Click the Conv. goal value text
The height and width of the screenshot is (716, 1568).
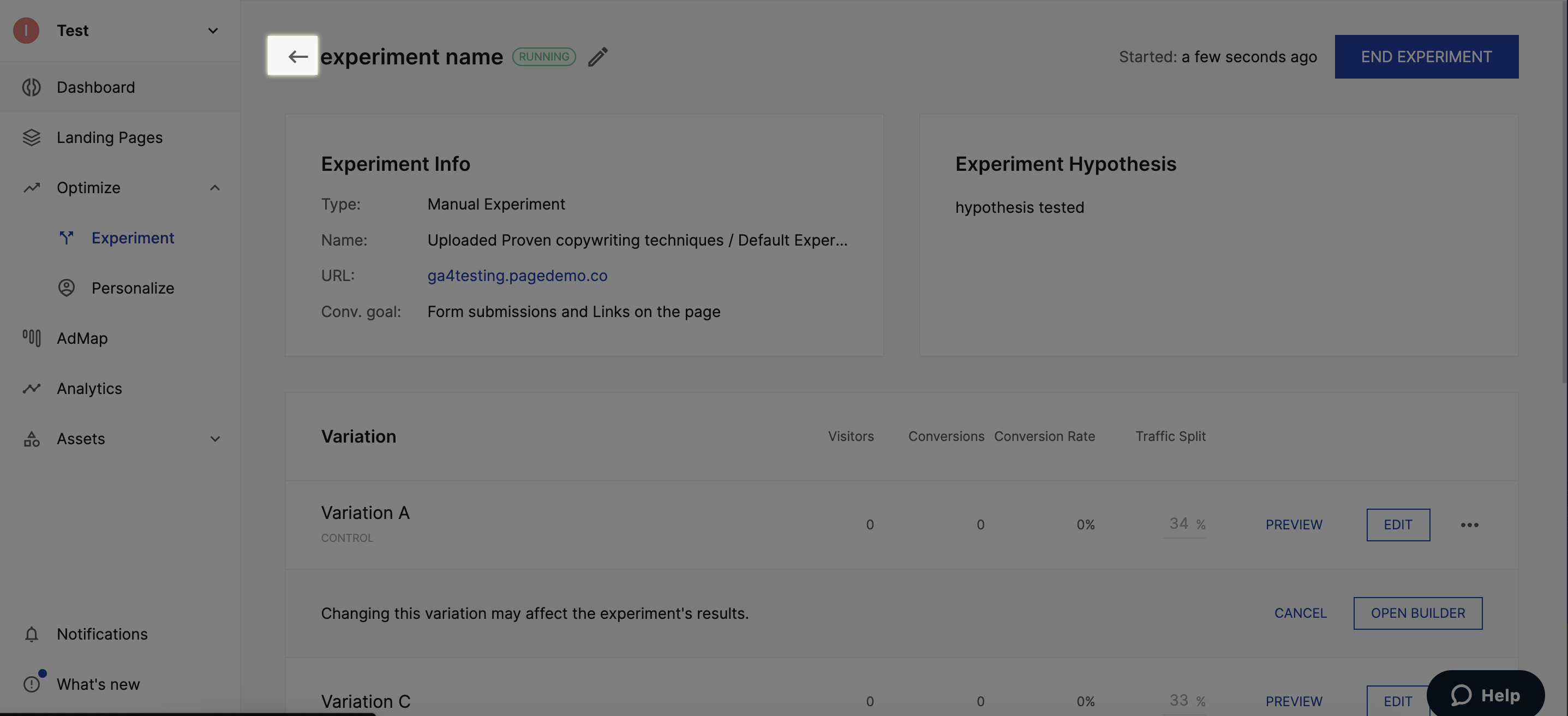tap(573, 312)
